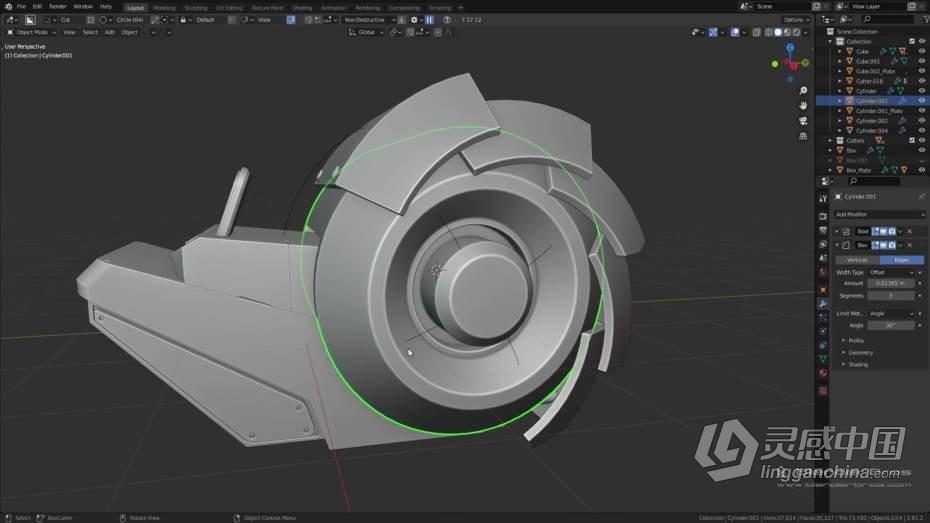Open the viewport Select menu
The height and width of the screenshot is (523, 930).
90,32
